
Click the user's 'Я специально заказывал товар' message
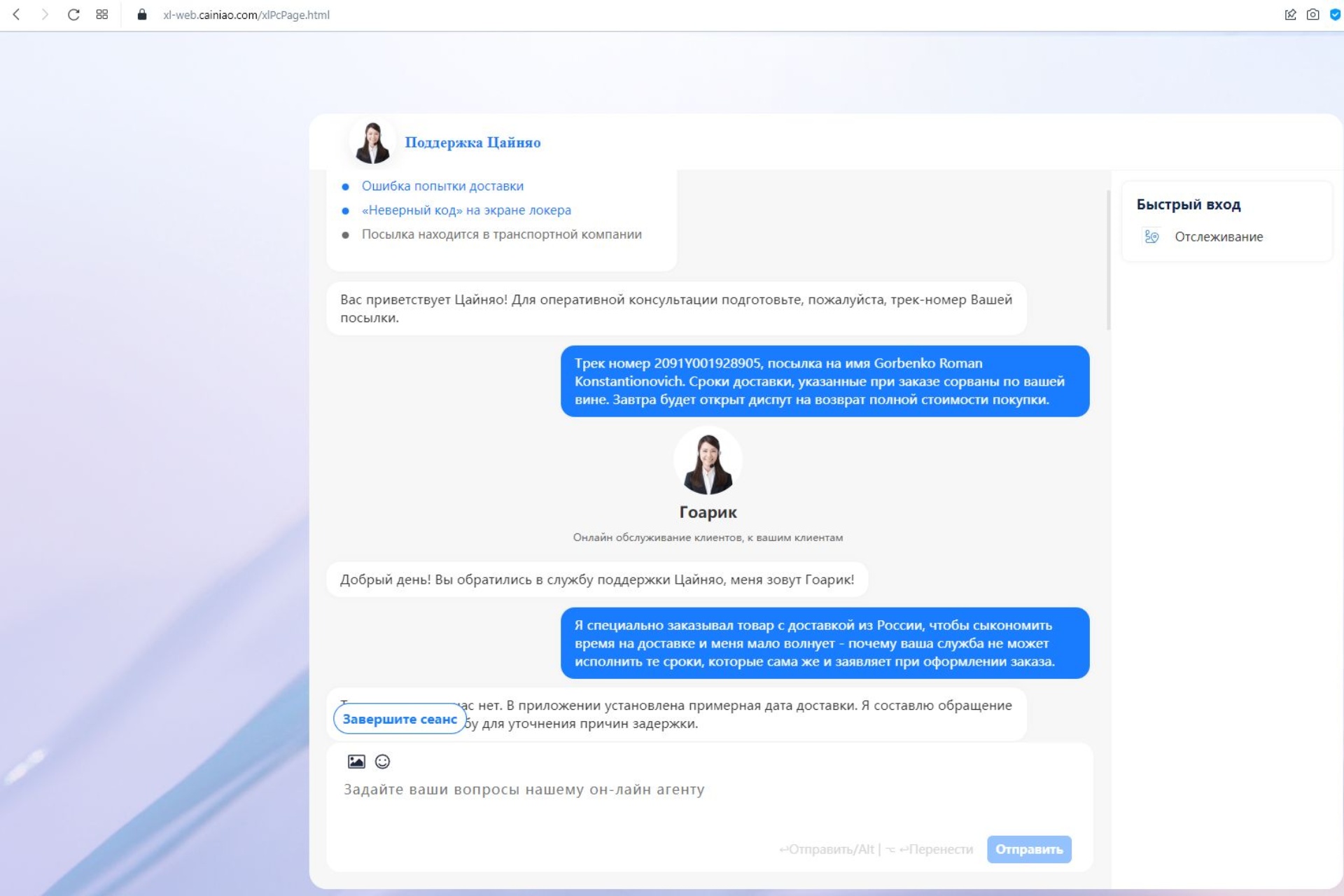coord(825,643)
